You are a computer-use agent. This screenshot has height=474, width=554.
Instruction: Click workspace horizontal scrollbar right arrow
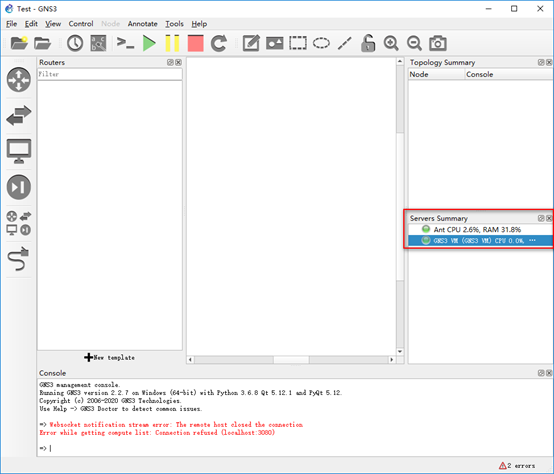pyautogui.click(x=391, y=360)
